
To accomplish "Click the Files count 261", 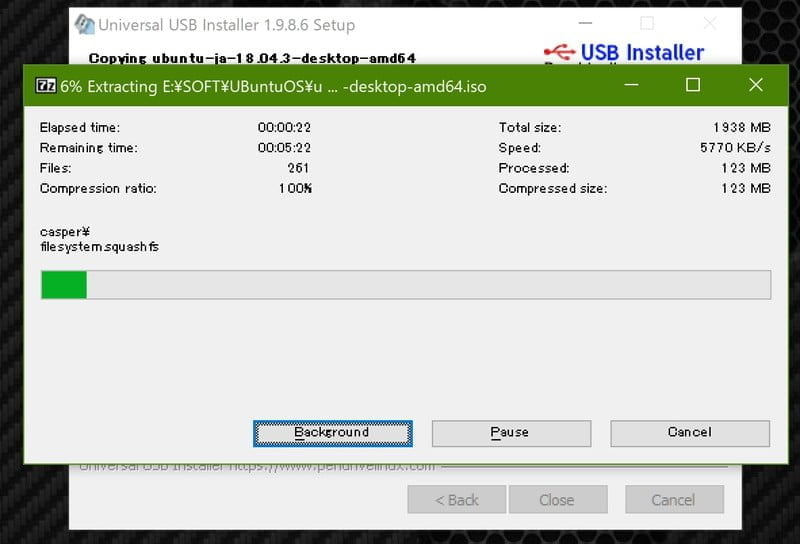I will (x=298, y=168).
